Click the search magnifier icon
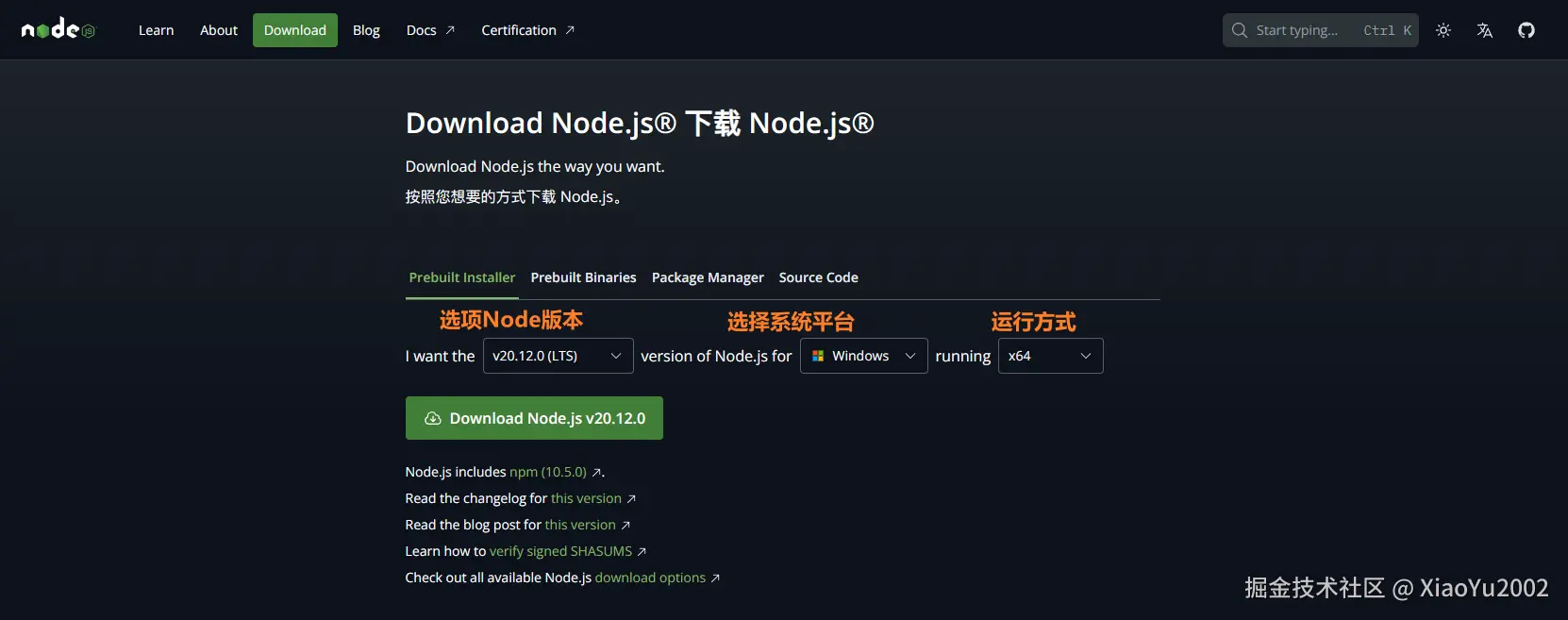 click(x=1240, y=30)
